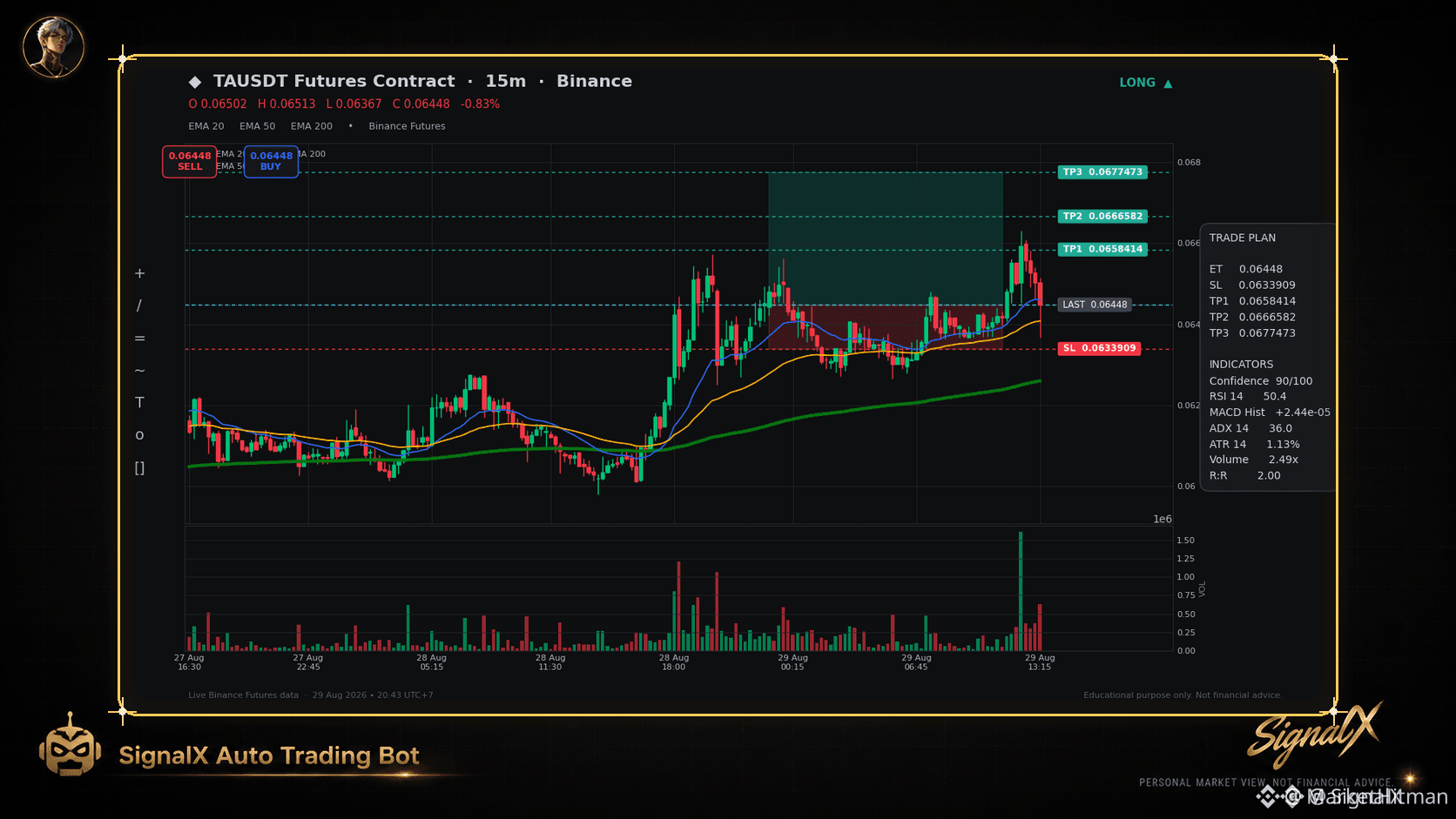Click TP1 0.0658414 row in Trade Plan

click(1252, 301)
